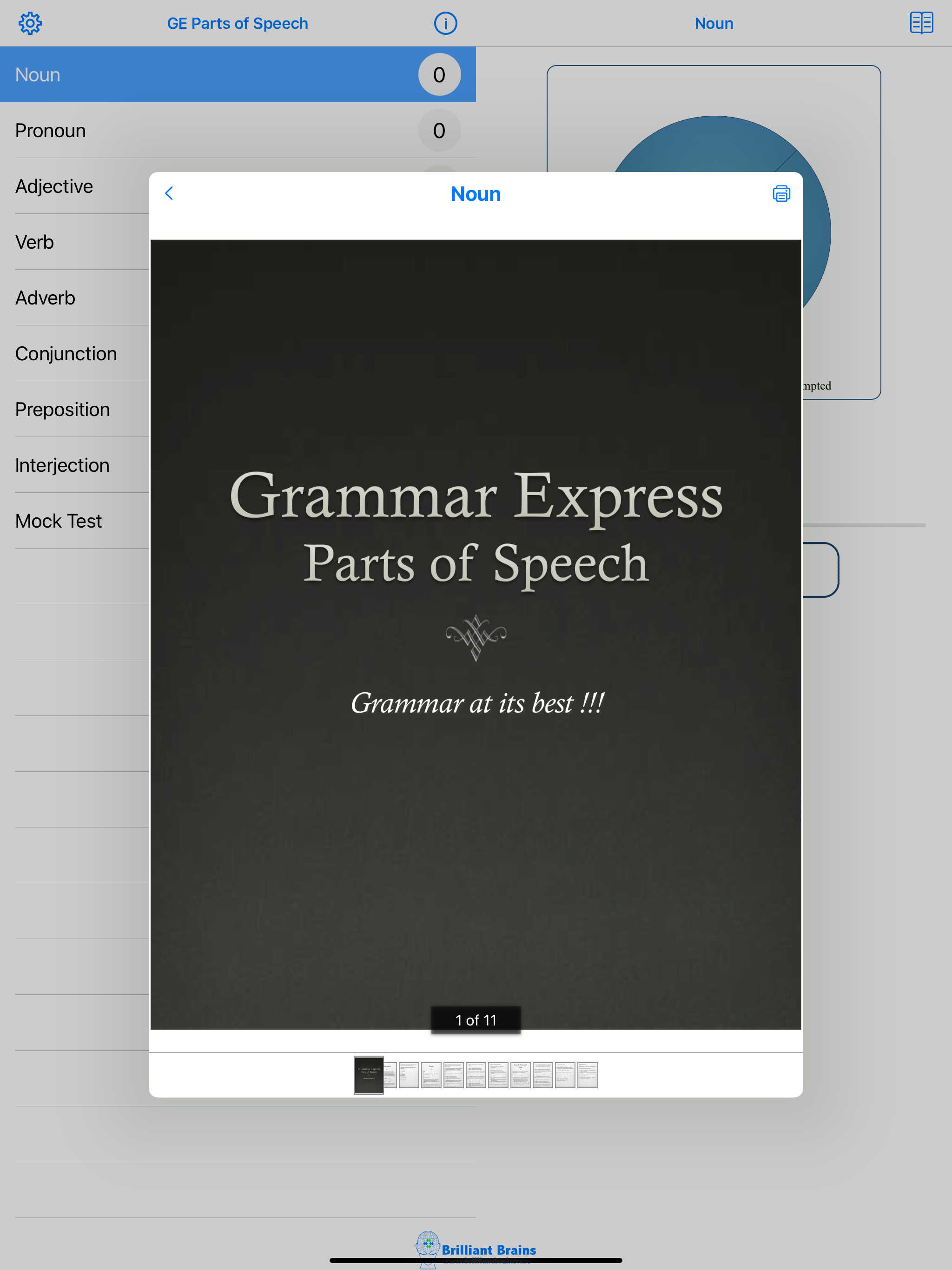Choose the Verb category
Image resolution: width=952 pixels, height=1270 pixels.
[x=34, y=242]
